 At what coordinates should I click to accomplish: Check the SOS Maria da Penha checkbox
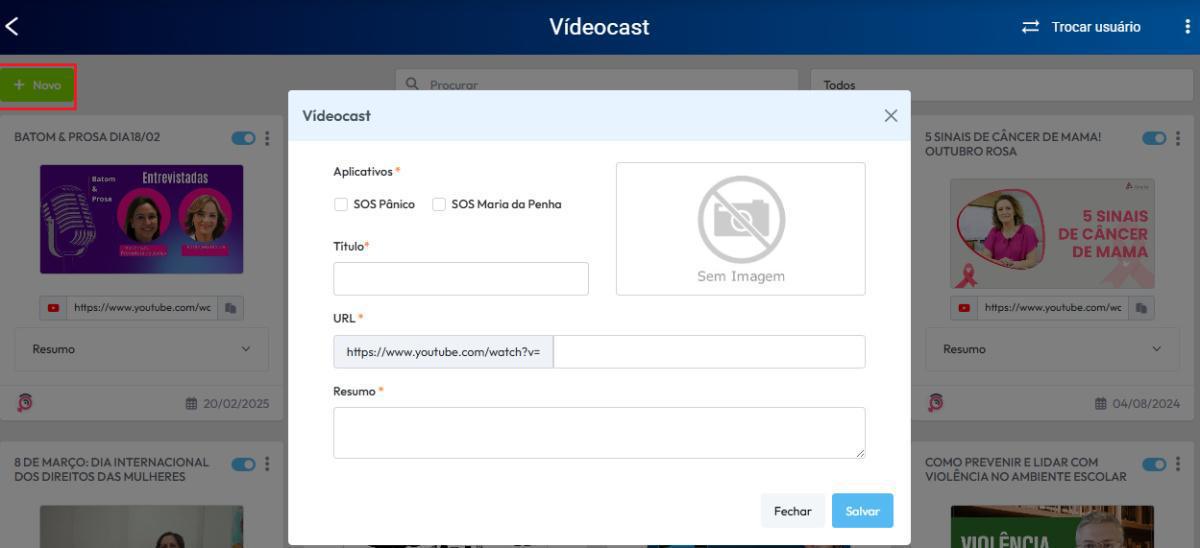point(439,204)
